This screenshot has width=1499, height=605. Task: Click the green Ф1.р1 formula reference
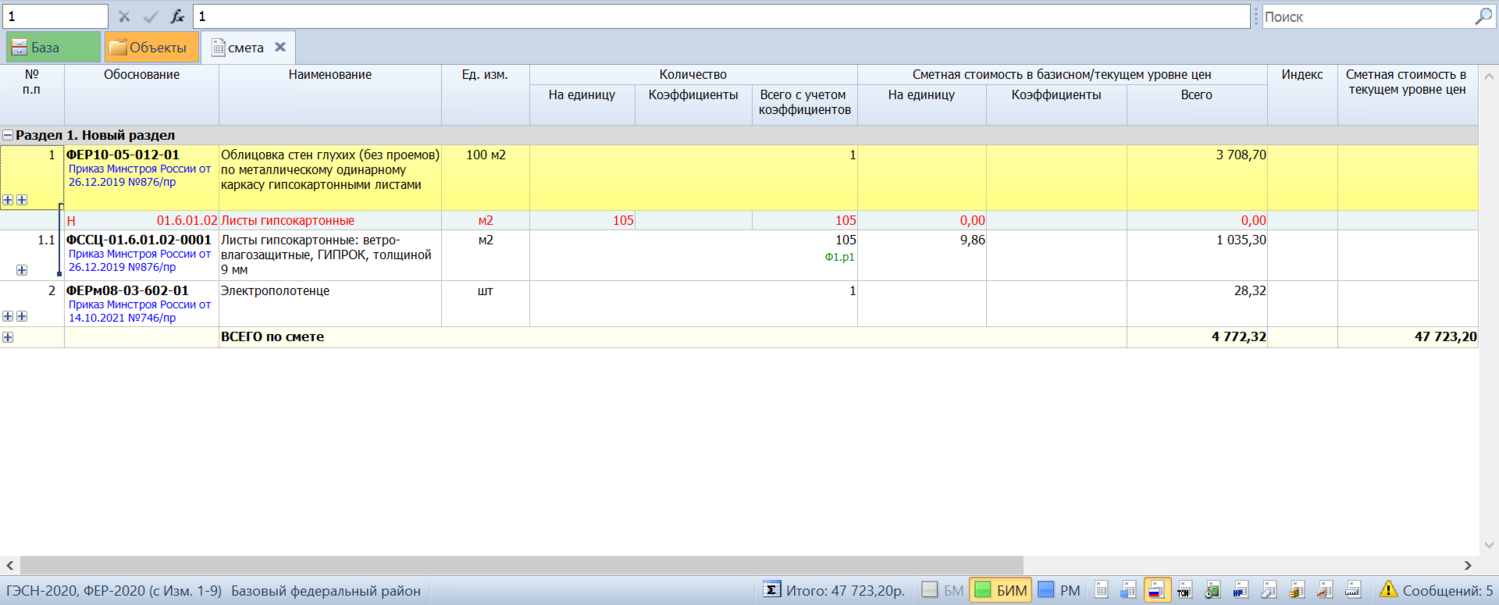coord(840,258)
